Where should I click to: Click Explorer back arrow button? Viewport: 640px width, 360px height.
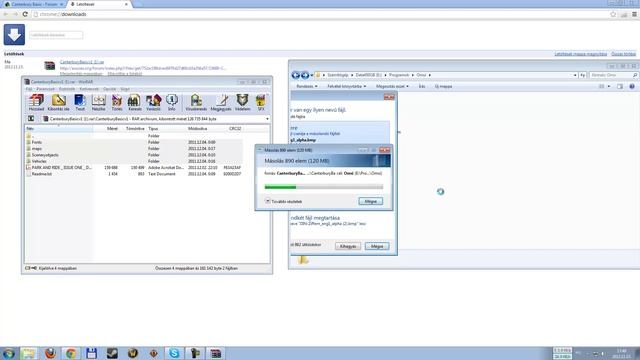click(296, 75)
